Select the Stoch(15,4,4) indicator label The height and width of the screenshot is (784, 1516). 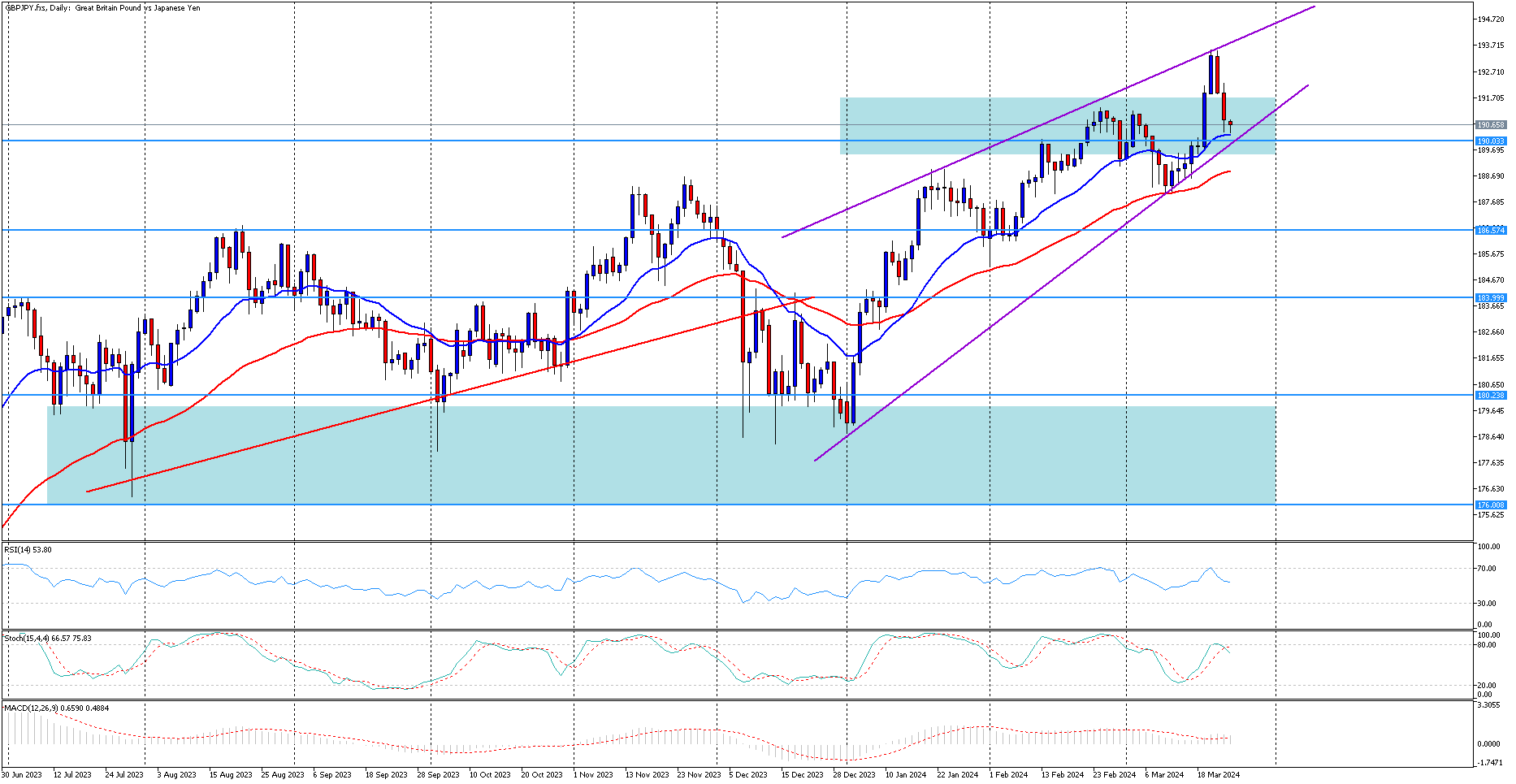point(47,639)
